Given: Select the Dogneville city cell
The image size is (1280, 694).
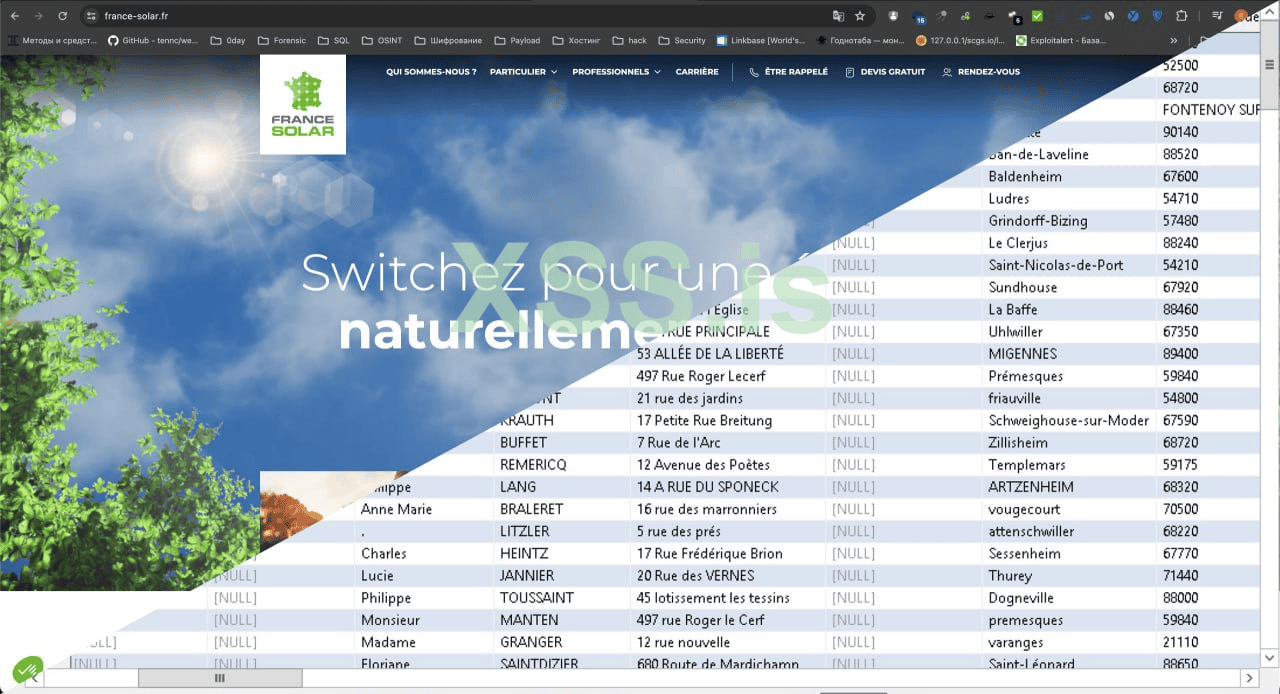Looking at the screenshot, I should click(1069, 598).
